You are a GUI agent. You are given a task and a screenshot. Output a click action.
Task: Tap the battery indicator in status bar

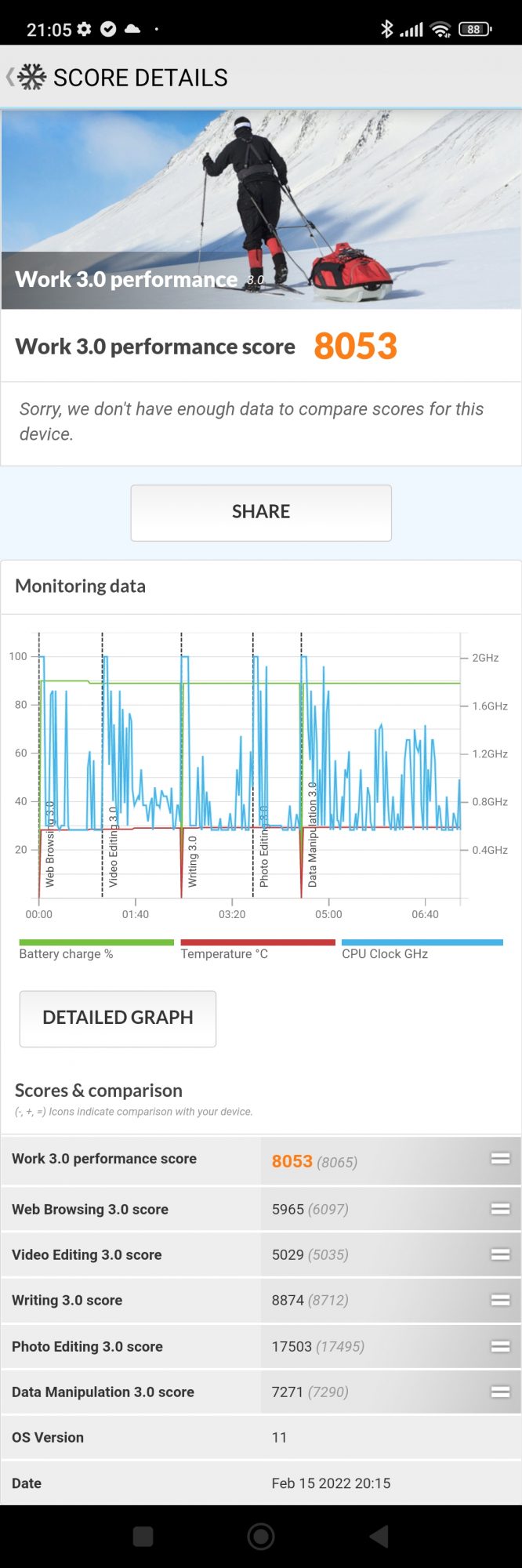(x=474, y=30)
